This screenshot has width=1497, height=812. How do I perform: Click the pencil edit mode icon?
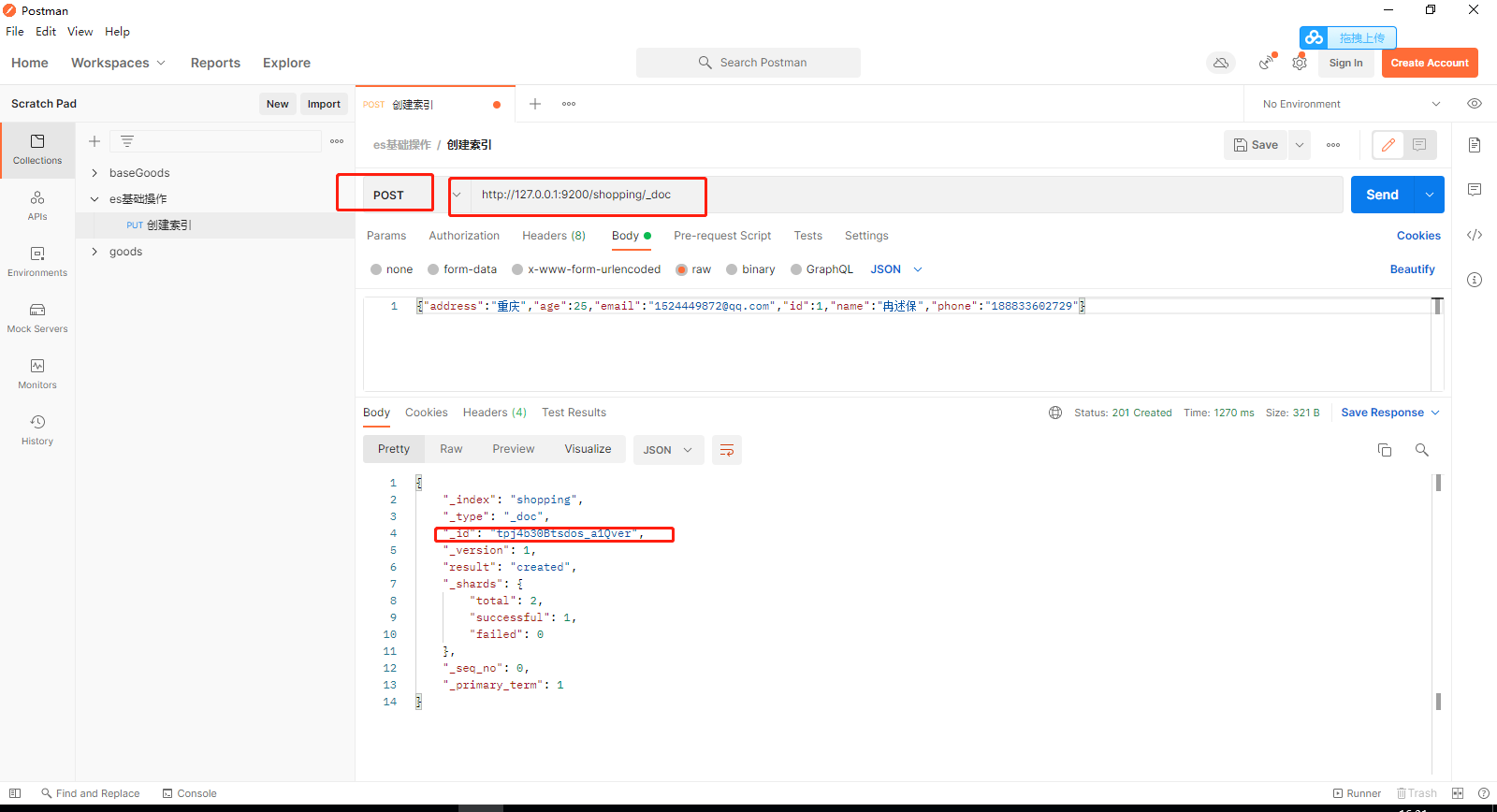click(1388, 145)
